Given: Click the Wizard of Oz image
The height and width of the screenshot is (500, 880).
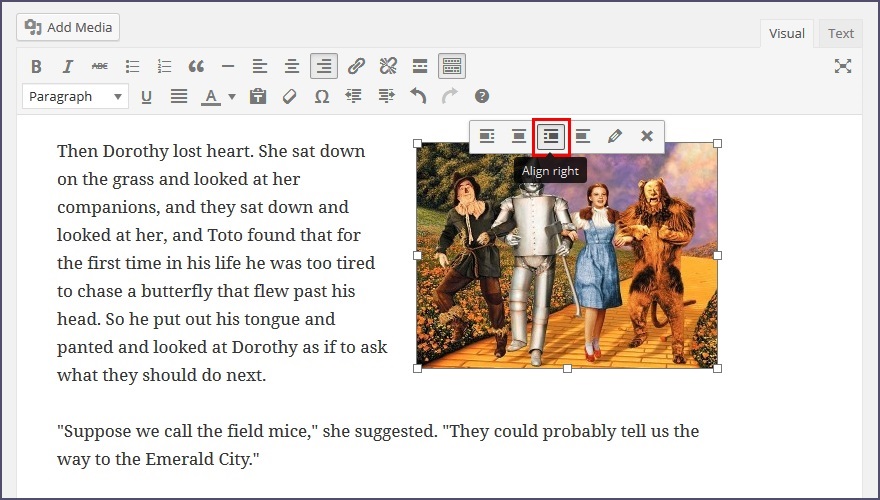Looking at the screenshot, I should (567, 255).
